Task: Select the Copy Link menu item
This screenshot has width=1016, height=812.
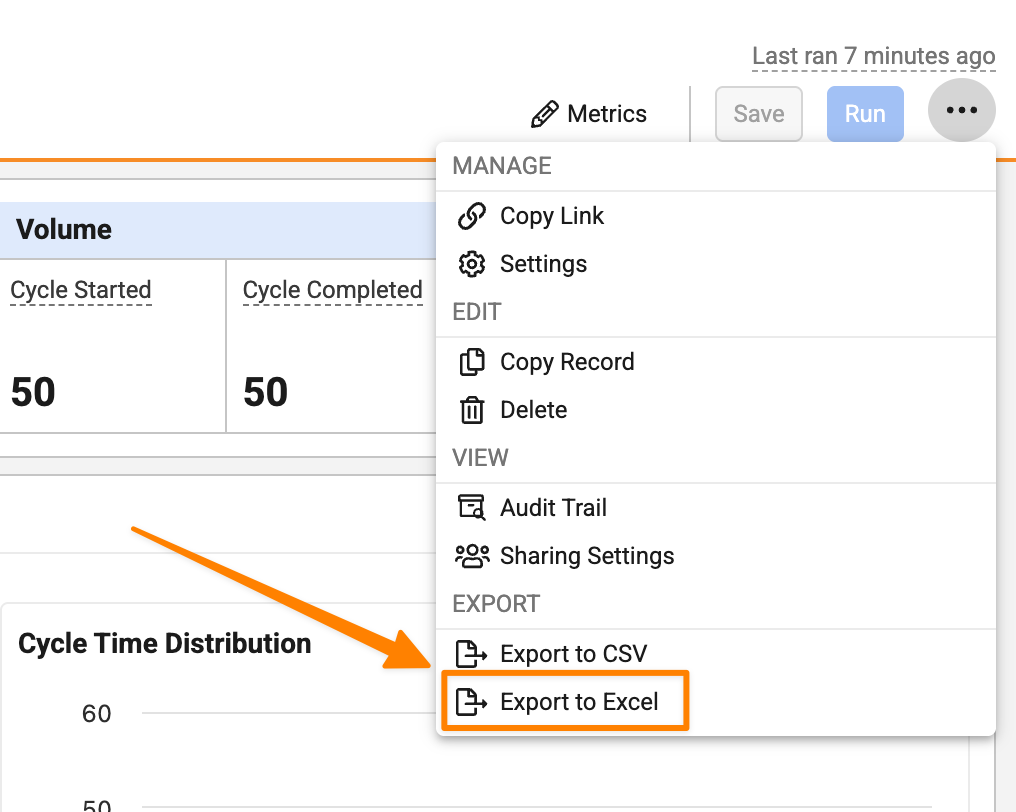Action: pos(716,216)
